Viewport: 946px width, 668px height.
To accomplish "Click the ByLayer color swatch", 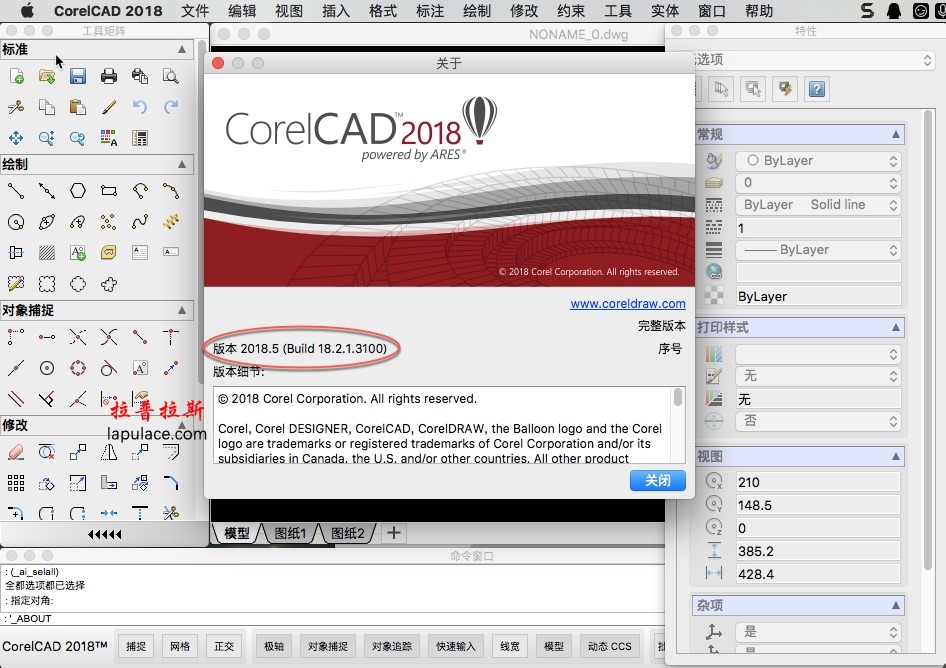I will [818, 159].
